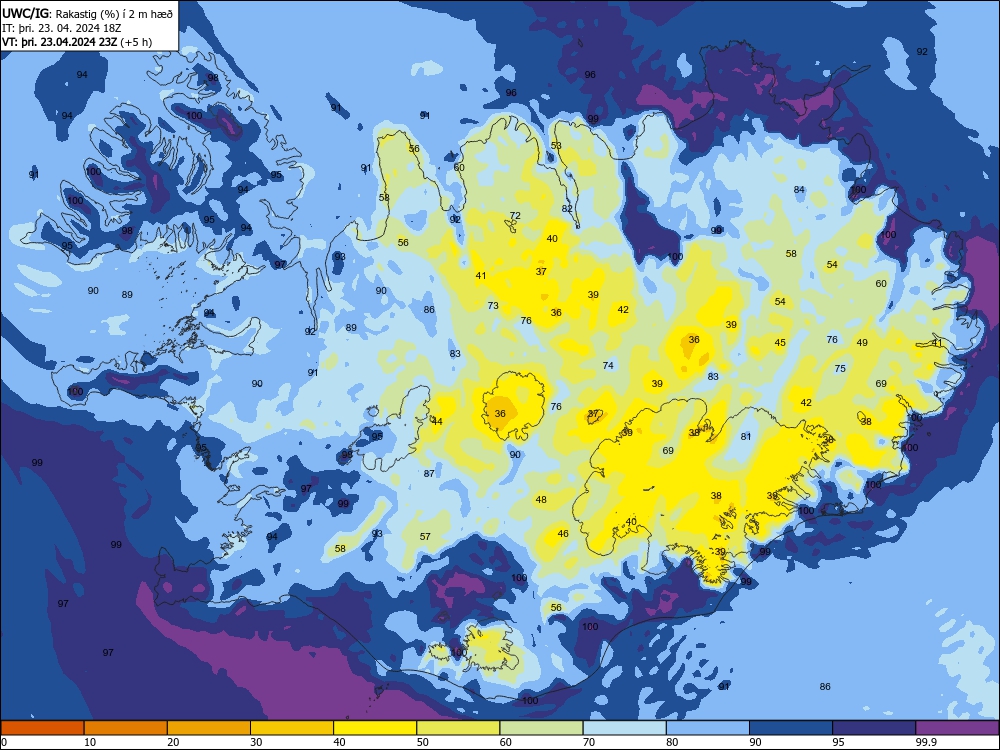Select the 90–95 legend color segment
The image size is (1000, 750).
791,728
